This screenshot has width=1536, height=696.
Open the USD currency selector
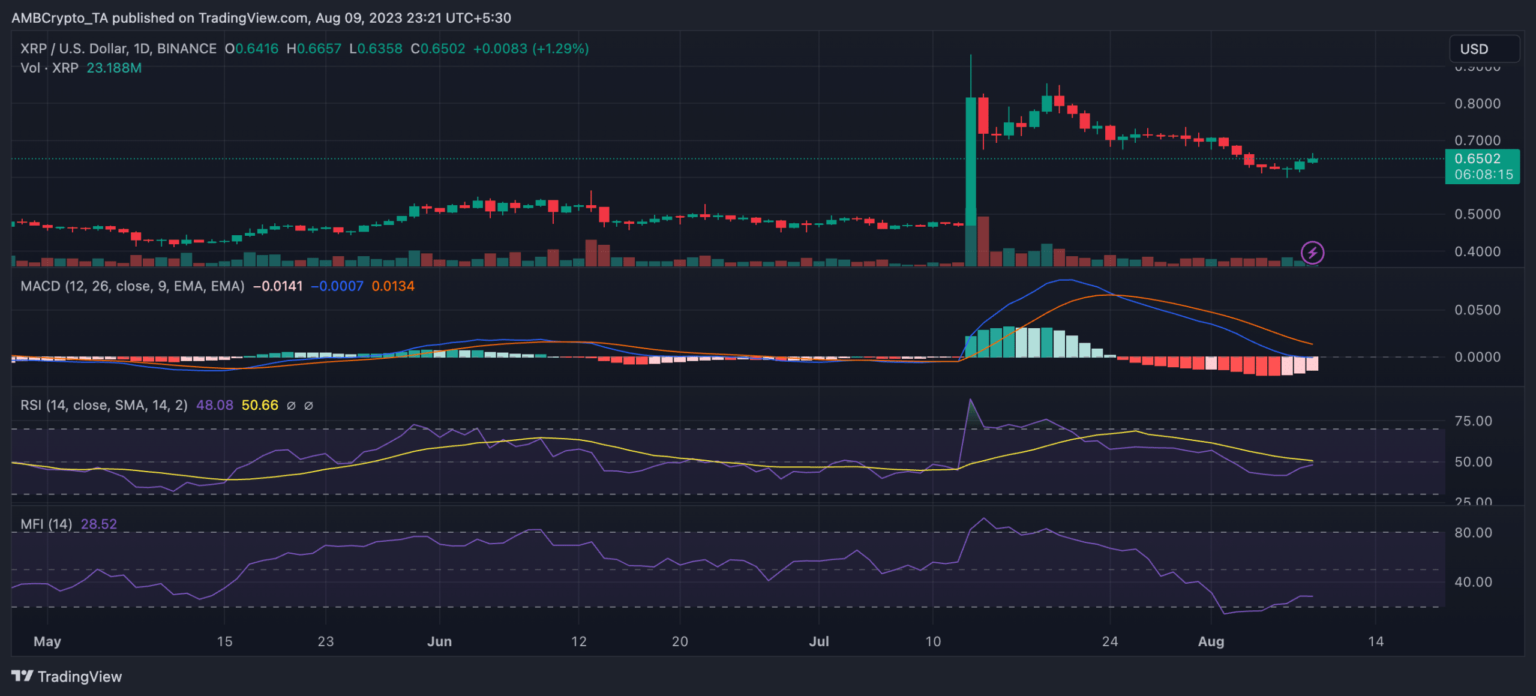pos(1474,49)
